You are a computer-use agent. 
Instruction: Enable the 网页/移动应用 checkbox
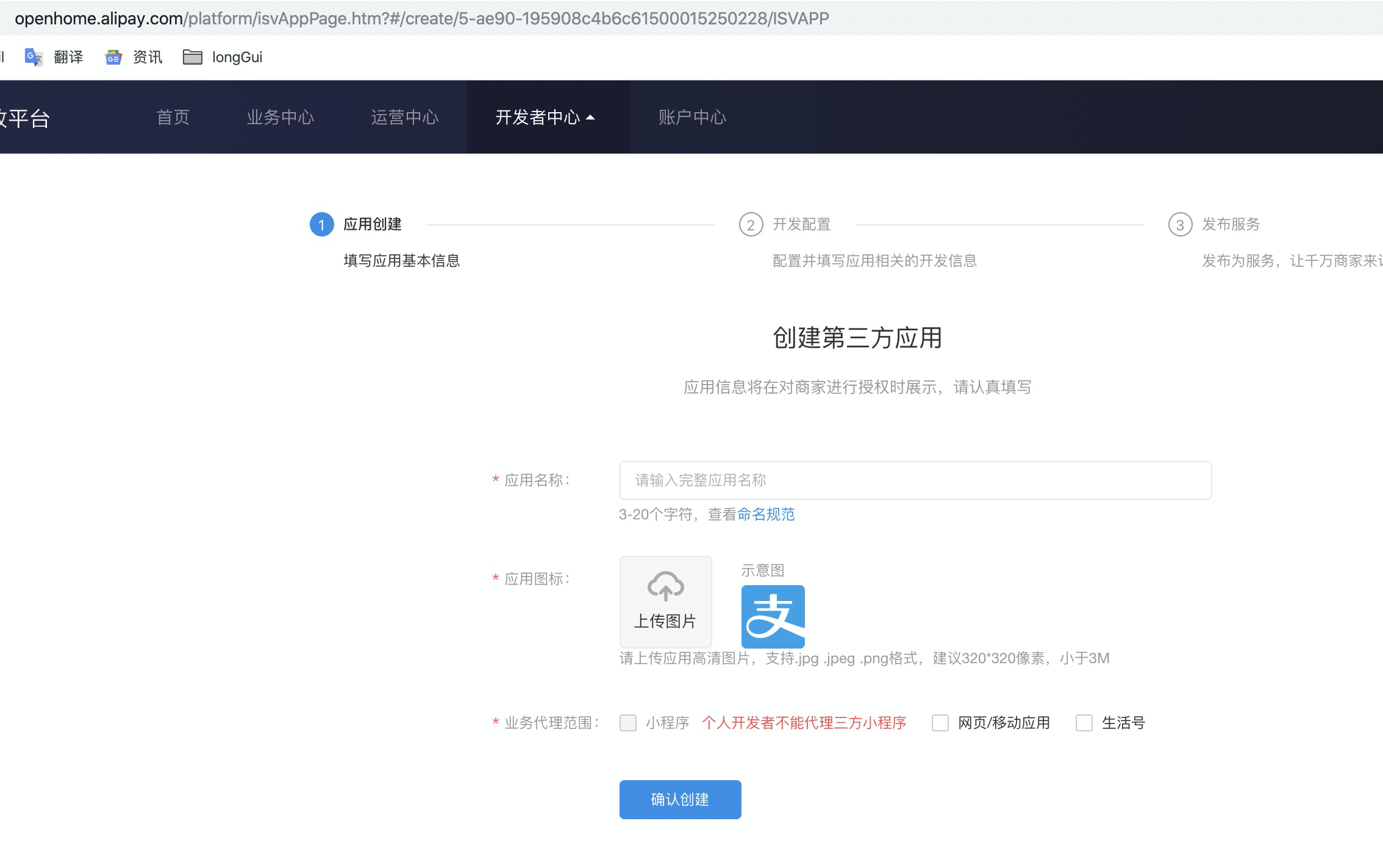coord(940,724)
